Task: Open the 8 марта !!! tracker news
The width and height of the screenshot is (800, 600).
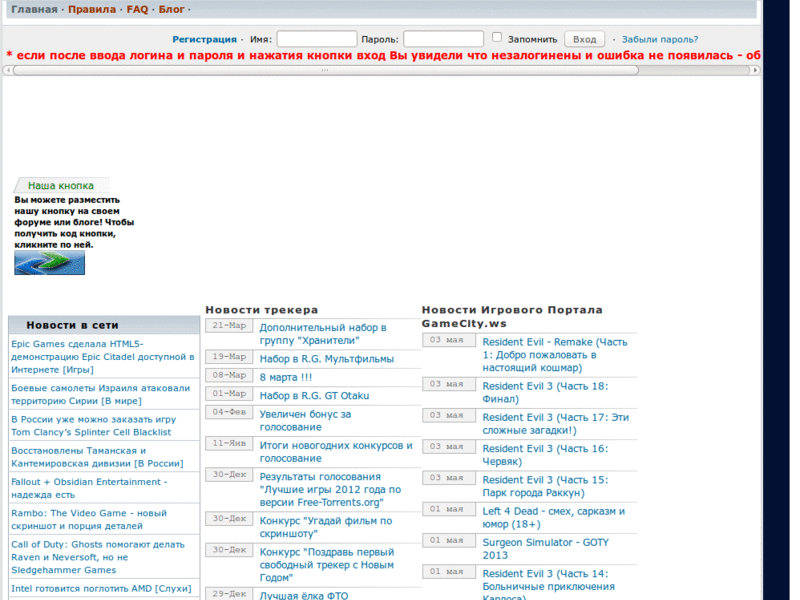Action: [286, 377]
